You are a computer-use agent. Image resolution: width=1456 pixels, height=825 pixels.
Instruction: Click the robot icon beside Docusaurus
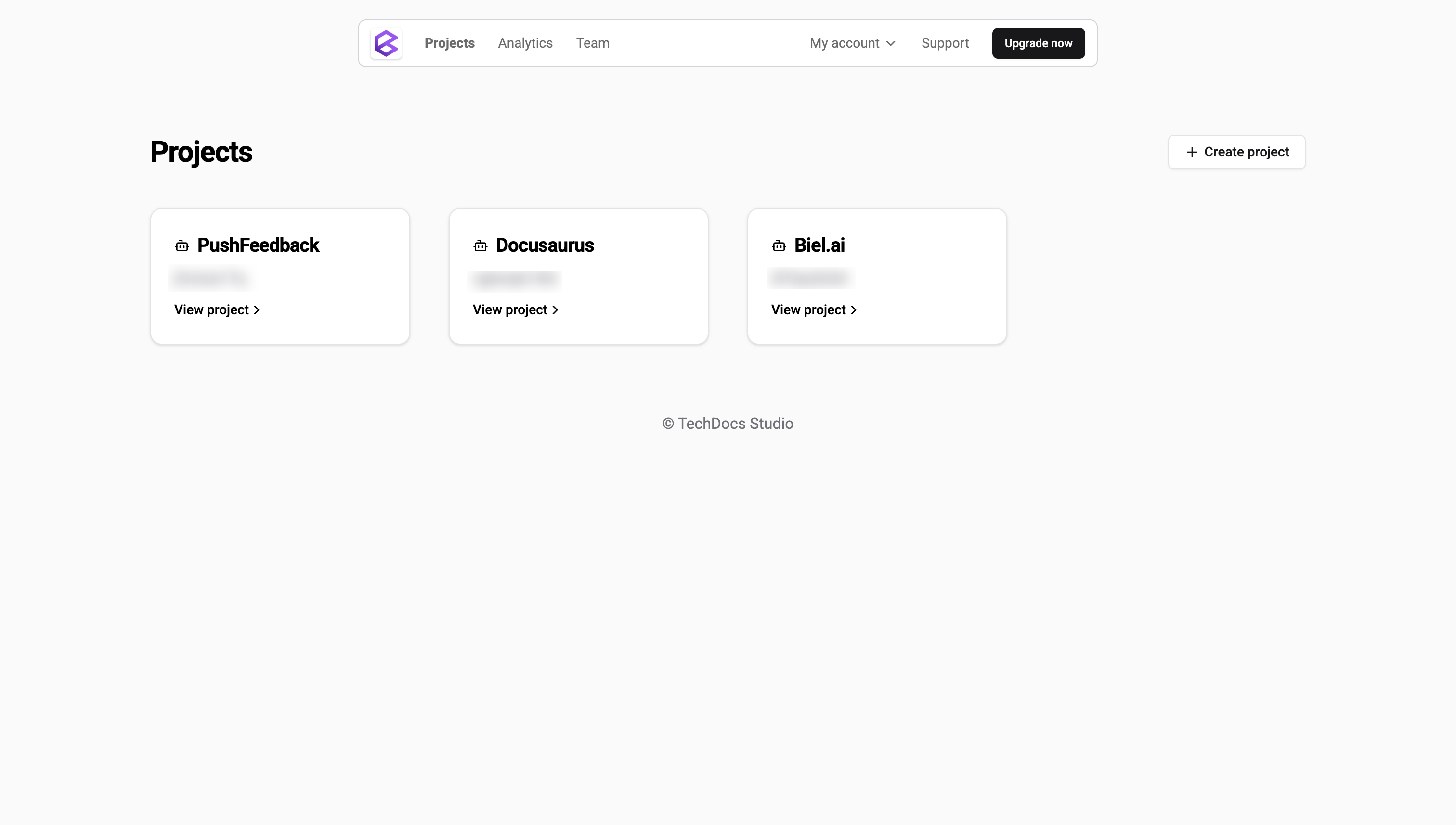click(480, 245)
